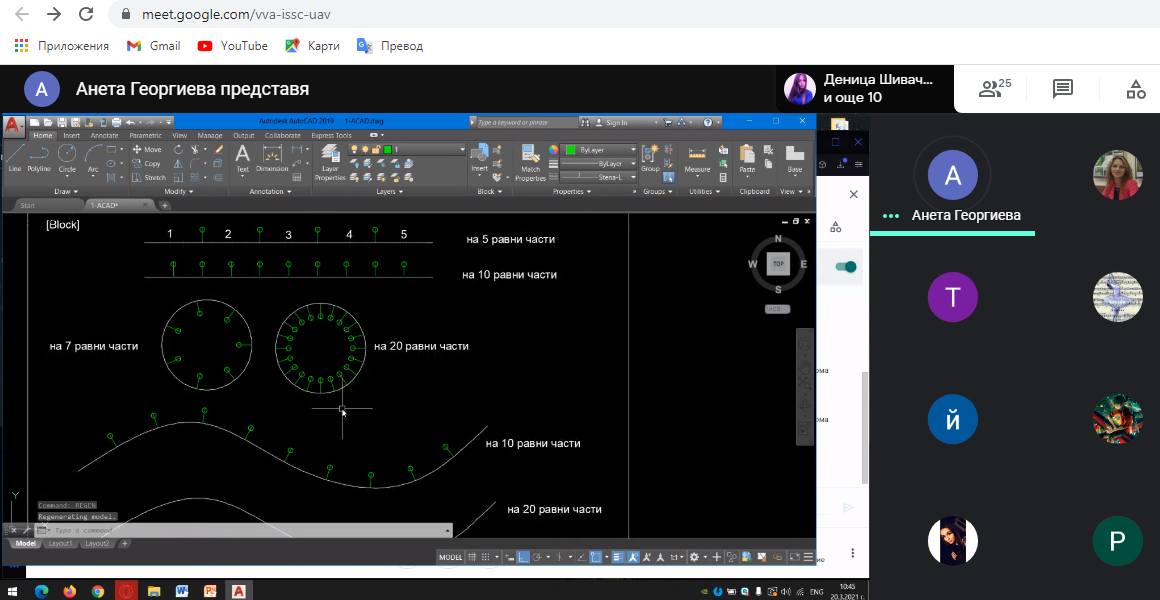Open the ByLayer color dropdown
The image size is (1160, 600).
click(x=599, y=149)
